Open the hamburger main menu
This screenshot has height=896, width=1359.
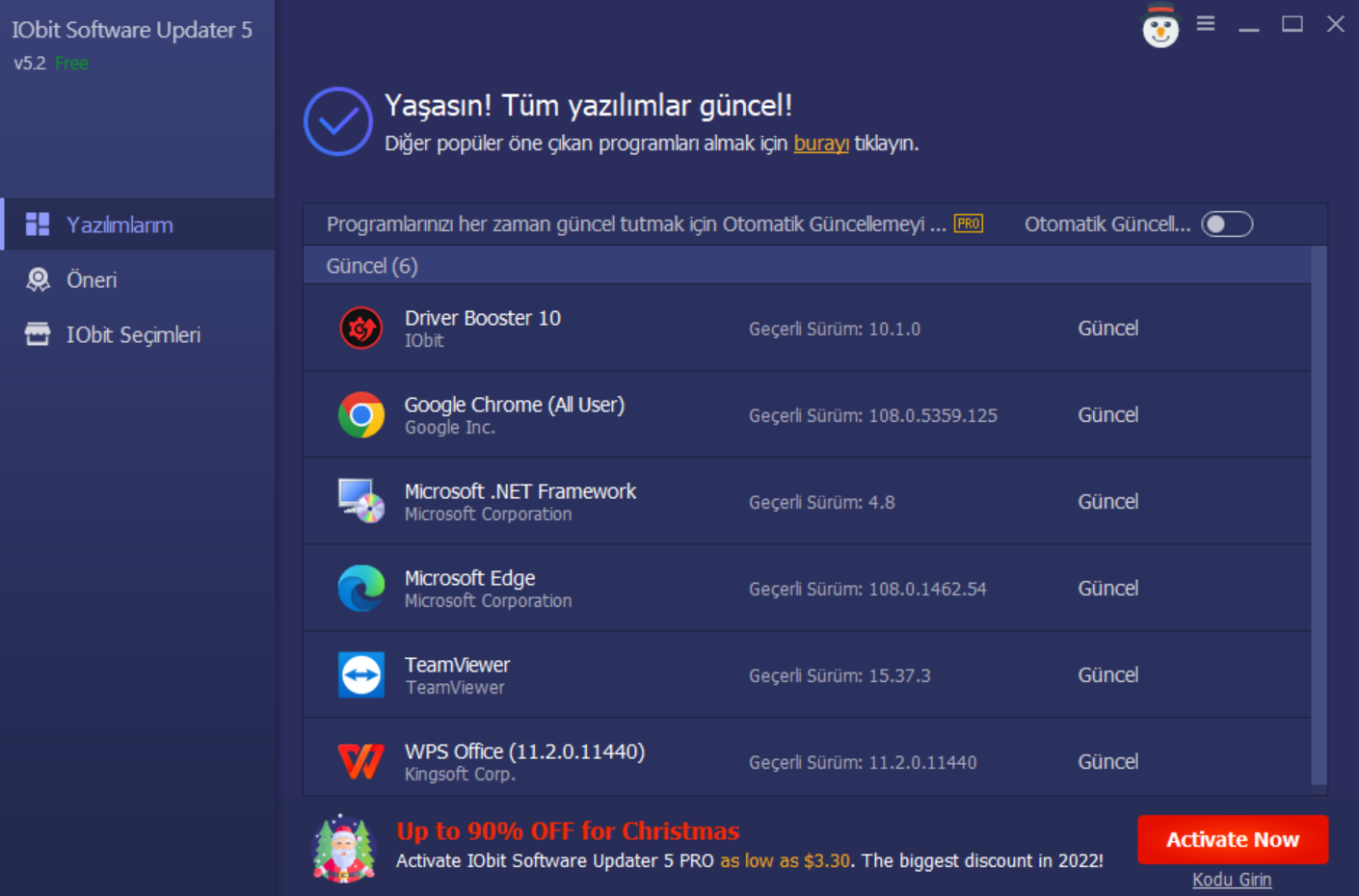[1206, 23]
